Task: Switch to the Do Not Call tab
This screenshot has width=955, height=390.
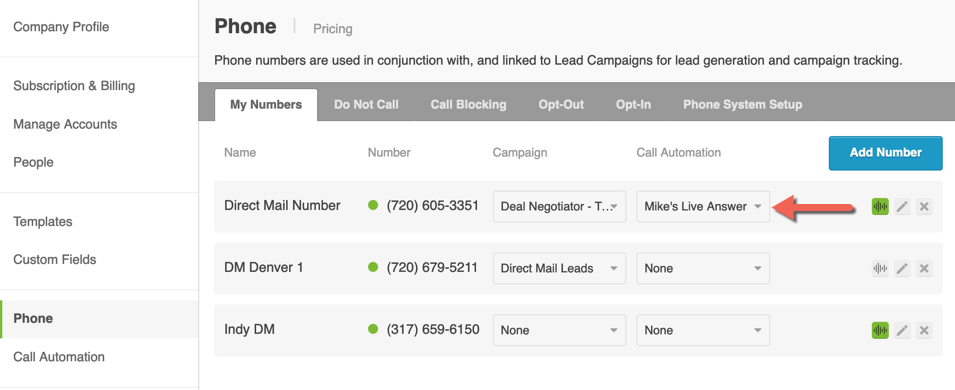Action: coord(366,104)
